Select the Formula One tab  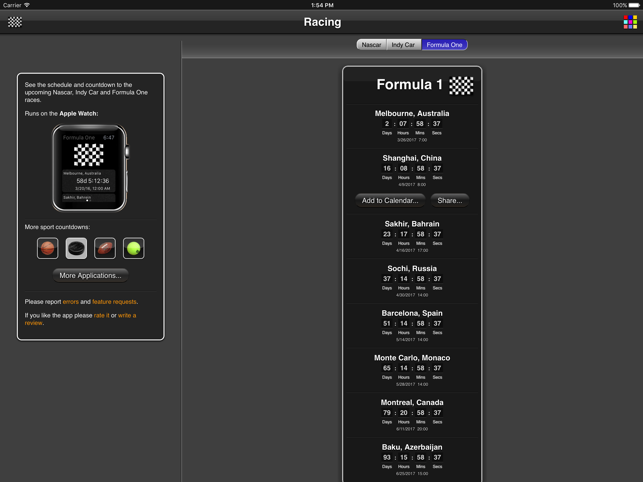[445, 45]
